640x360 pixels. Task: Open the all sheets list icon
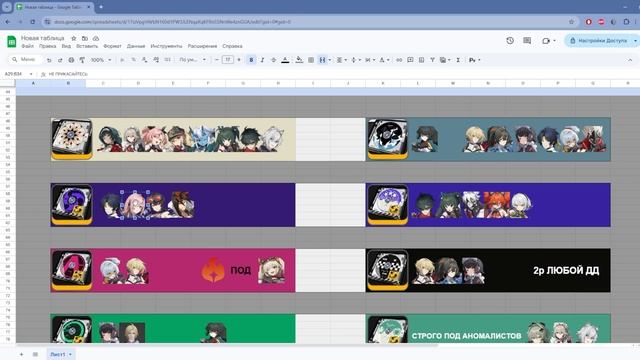click(35, 354)
